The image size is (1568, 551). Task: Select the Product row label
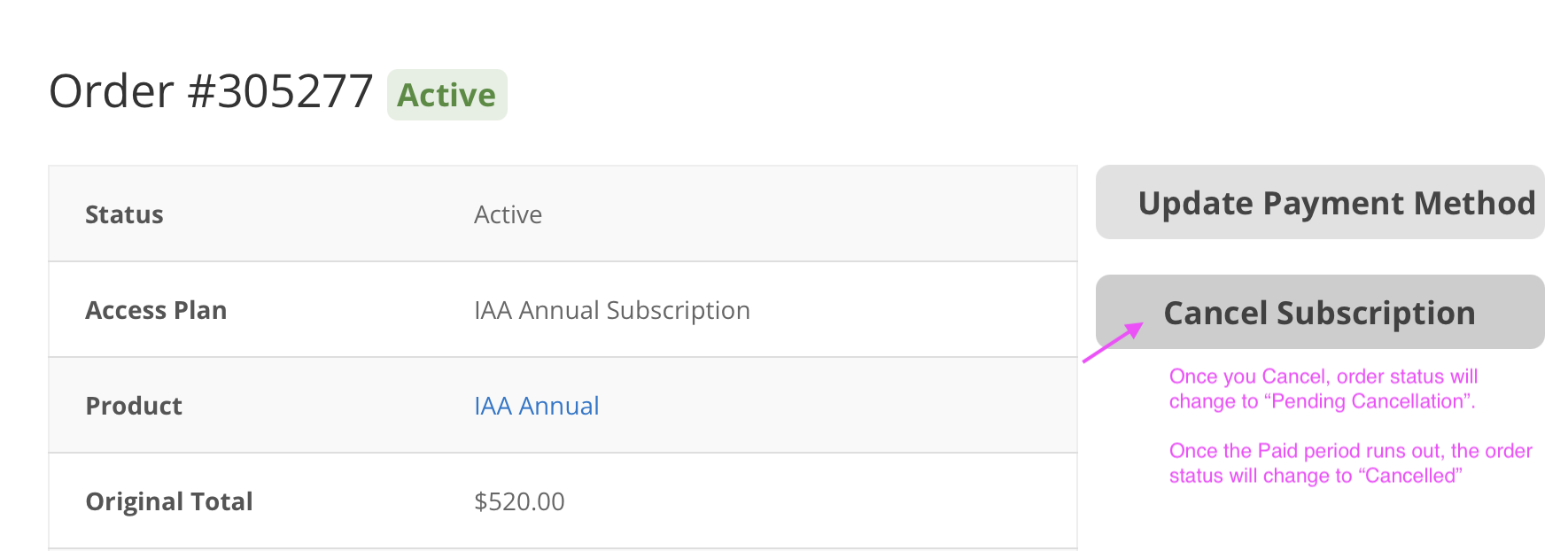coord(134,406)
